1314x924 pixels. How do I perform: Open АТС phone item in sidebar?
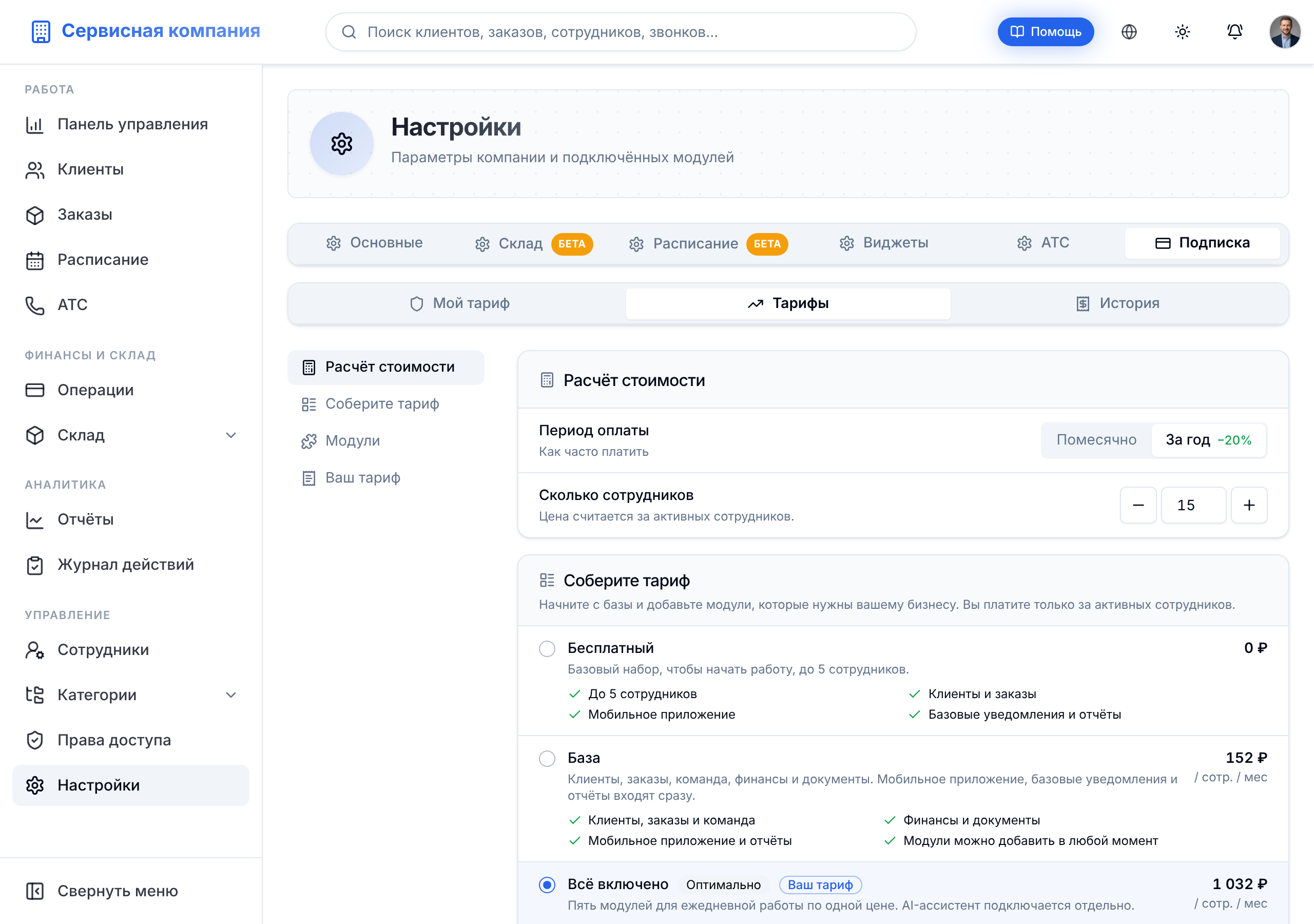(131, 305)
